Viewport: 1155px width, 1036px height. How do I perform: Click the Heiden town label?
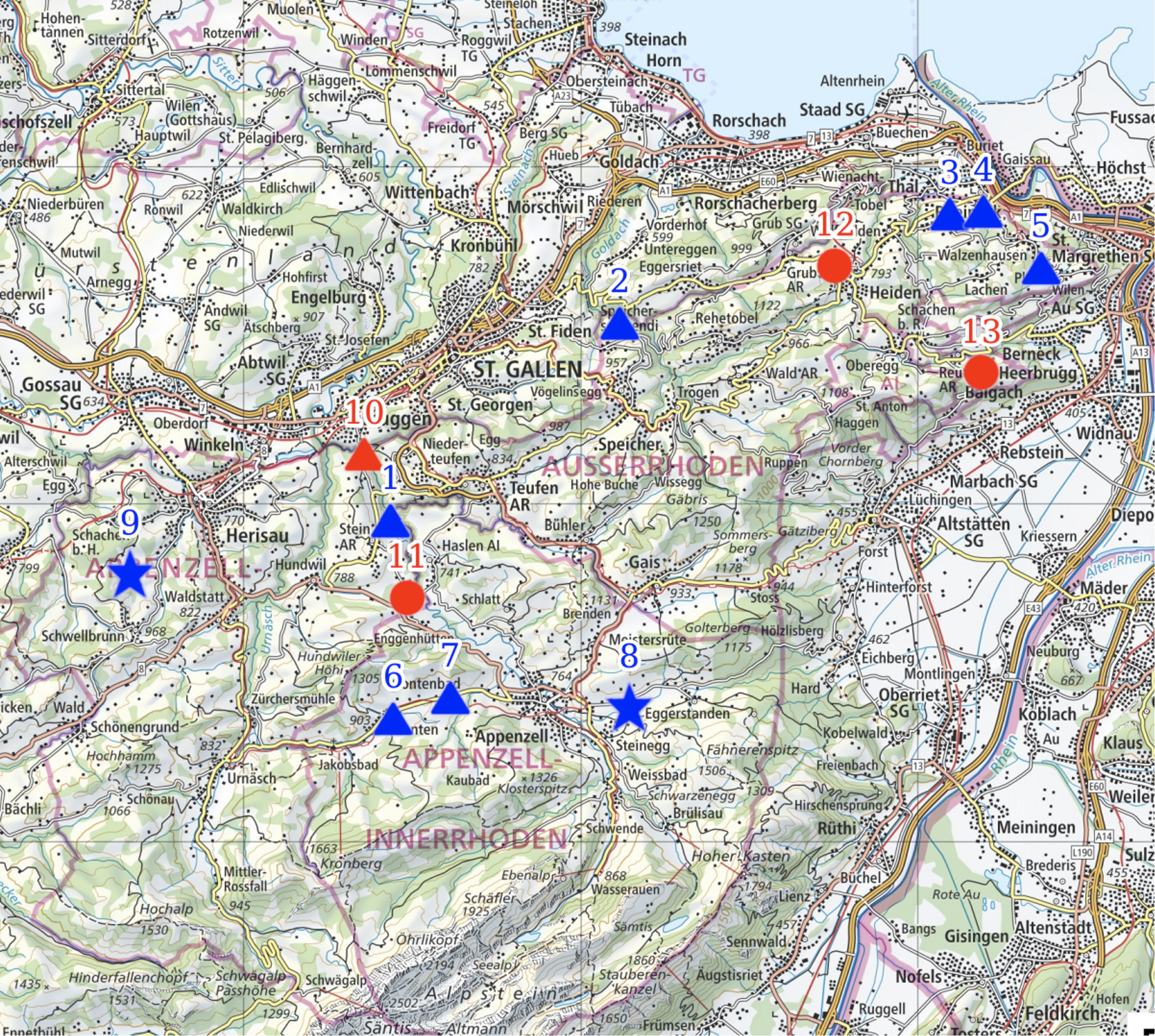pos(895,293)
